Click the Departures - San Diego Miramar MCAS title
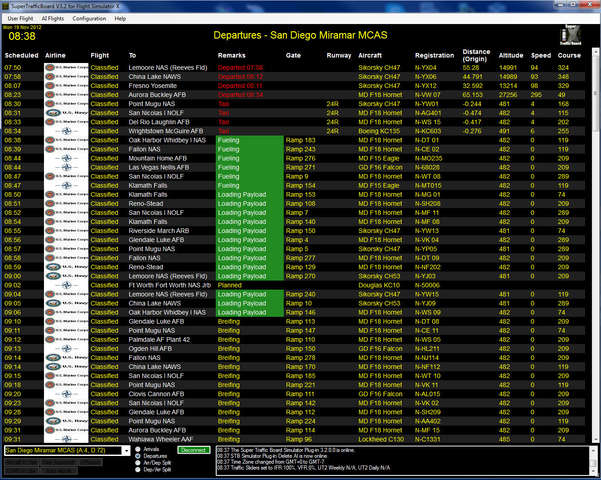 [x=300, y=35]
